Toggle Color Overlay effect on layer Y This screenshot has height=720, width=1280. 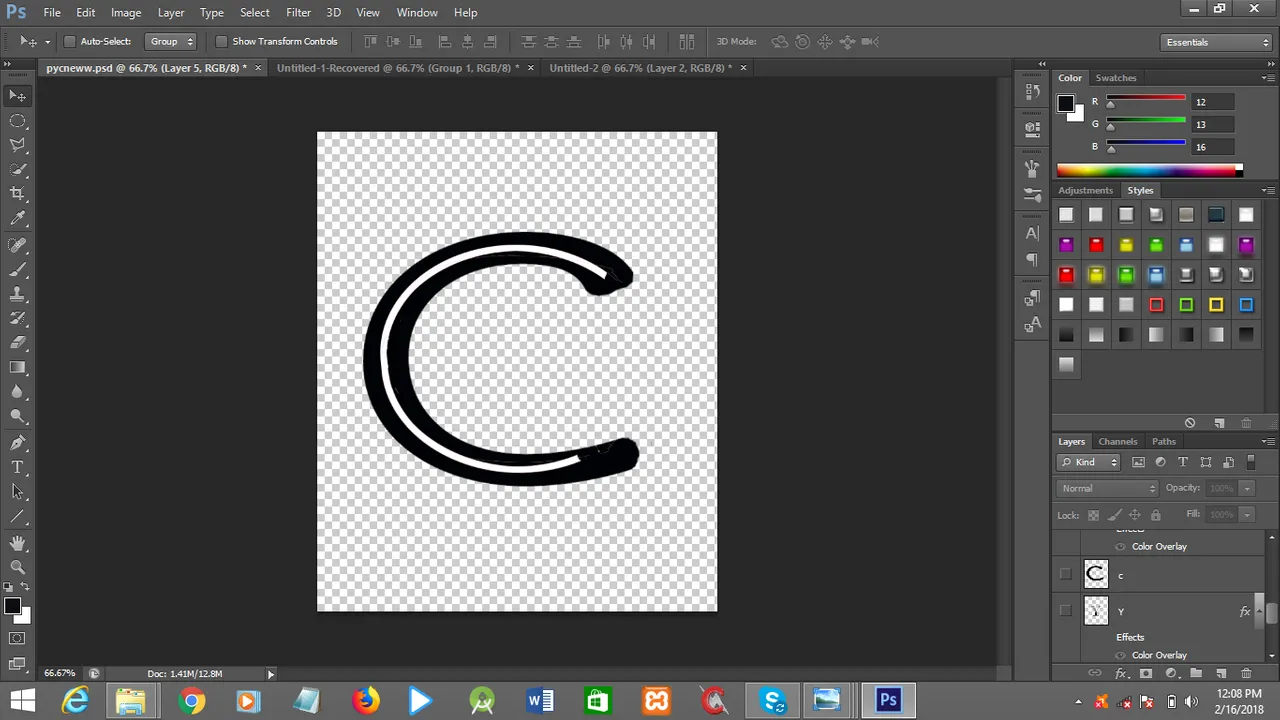(x=1121, y=655)
